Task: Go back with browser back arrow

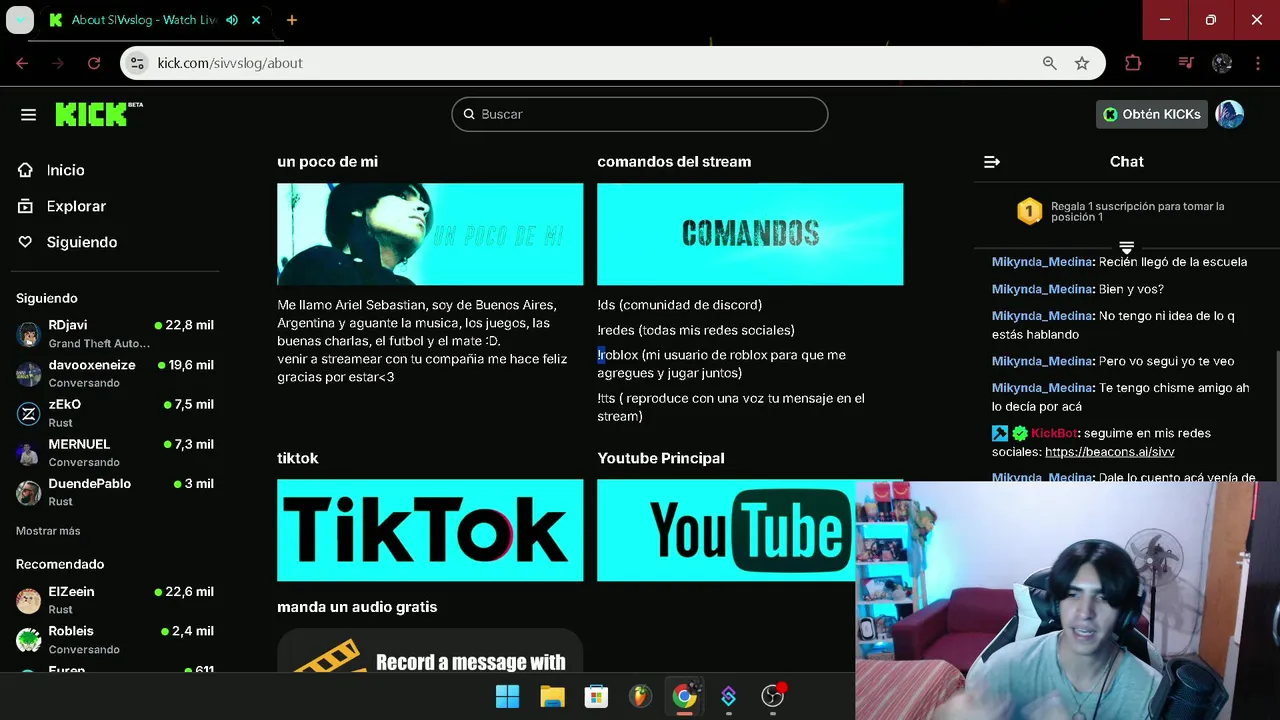Action: (x=22, y=63)
